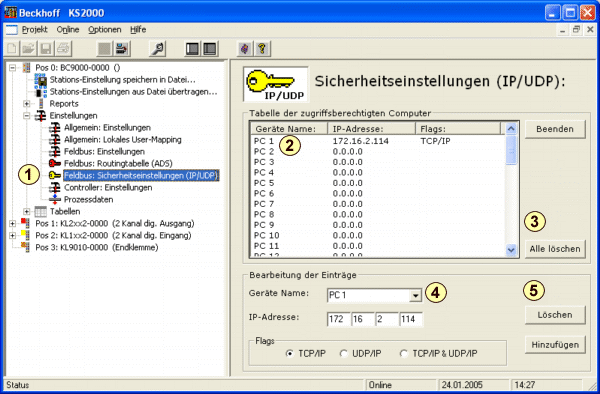
Task: Select Stations-Einstellungen aus Datei übertragen item
Action: [133, 92]
